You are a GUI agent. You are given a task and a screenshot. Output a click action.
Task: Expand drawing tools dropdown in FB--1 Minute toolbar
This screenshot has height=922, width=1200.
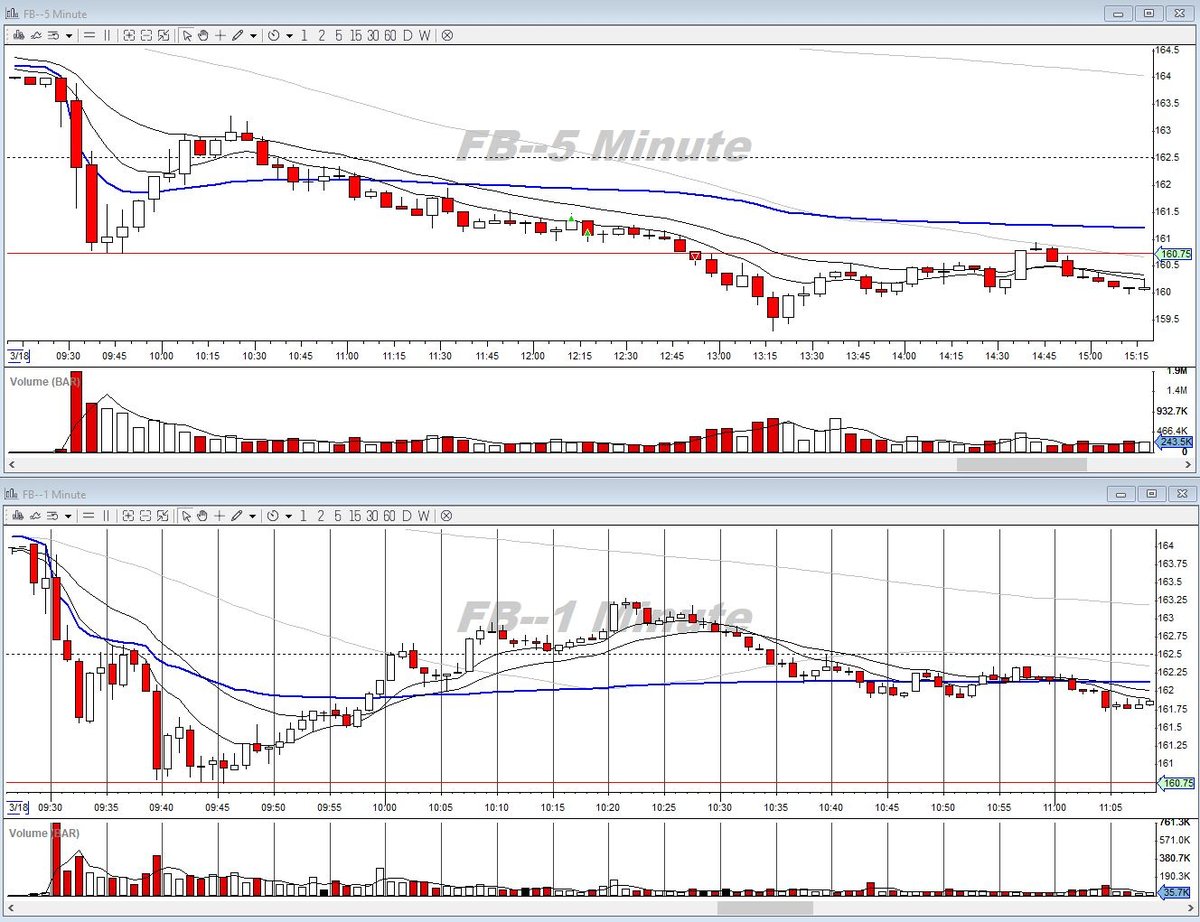253,516
